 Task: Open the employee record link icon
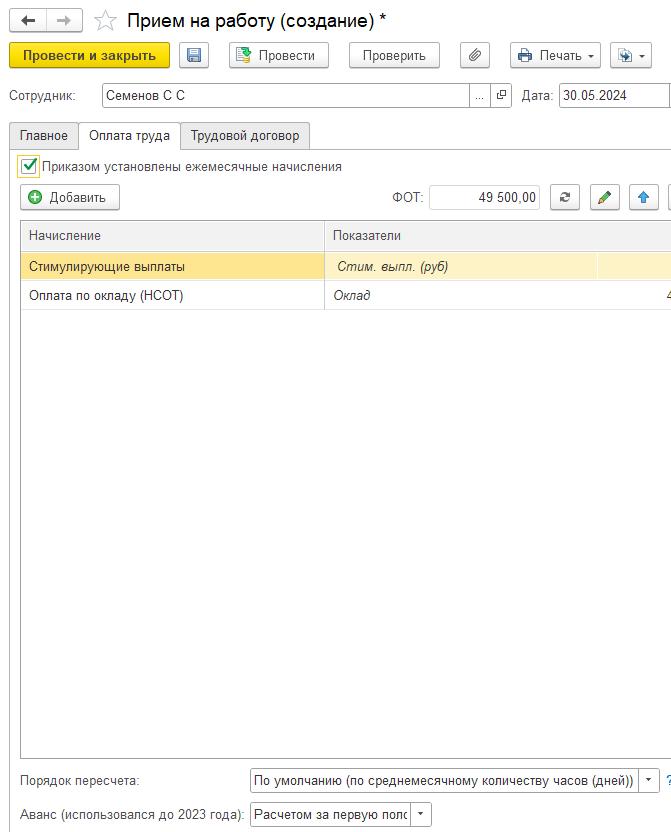pos(501,96)
